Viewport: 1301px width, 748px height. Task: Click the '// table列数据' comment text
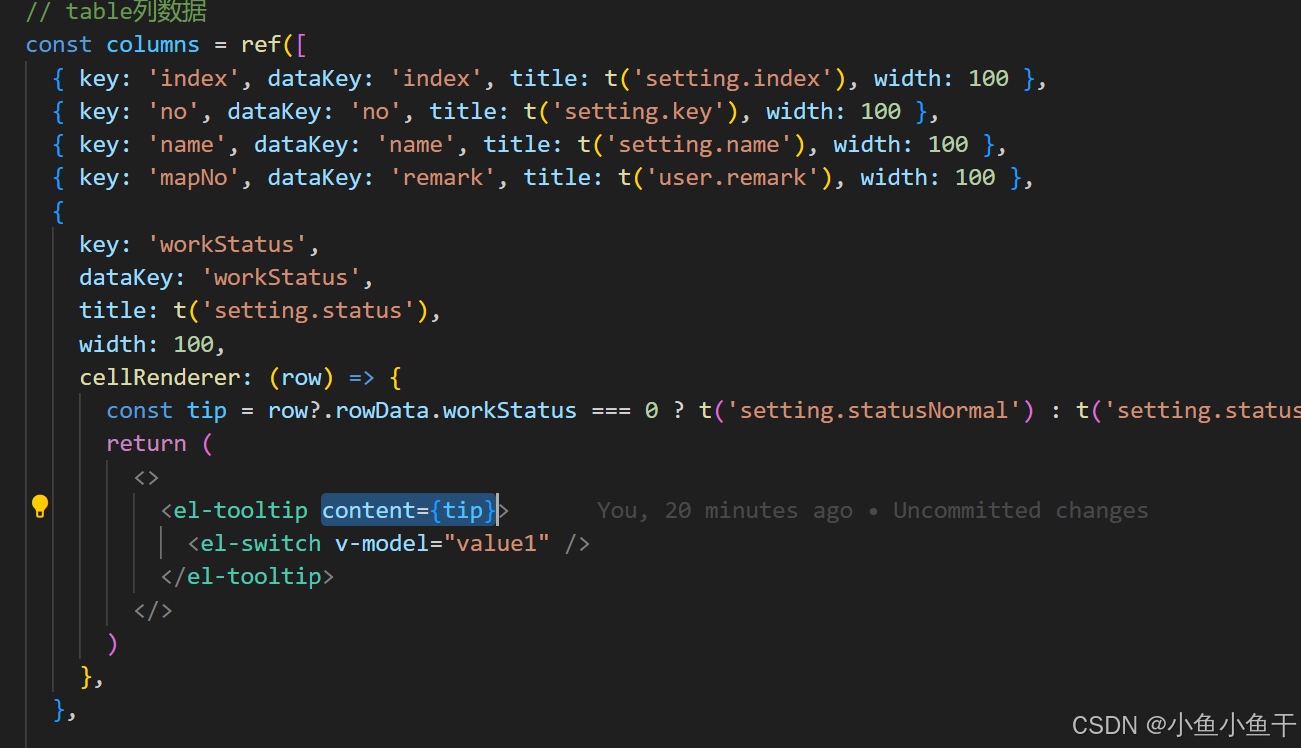click(116, 12)
